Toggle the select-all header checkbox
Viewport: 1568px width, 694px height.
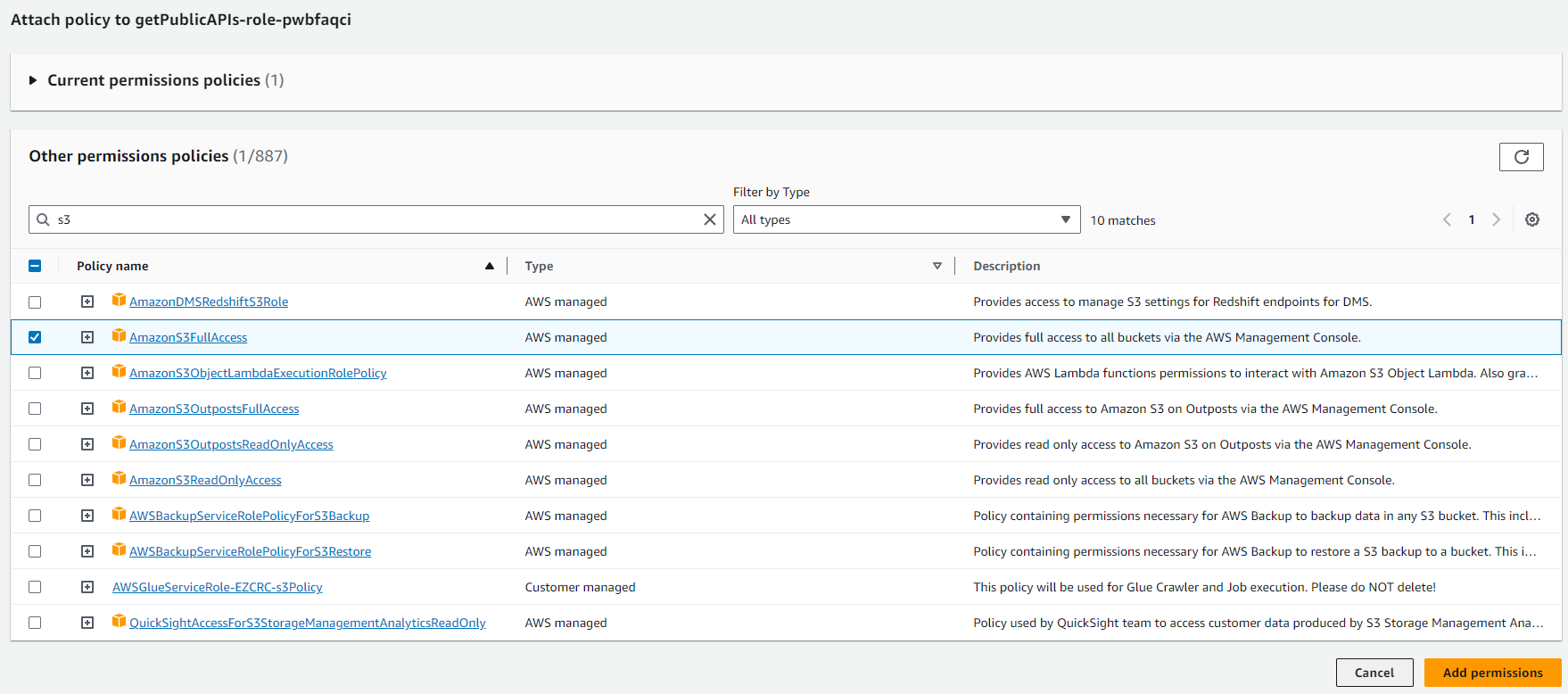click(x=35, y=266)
